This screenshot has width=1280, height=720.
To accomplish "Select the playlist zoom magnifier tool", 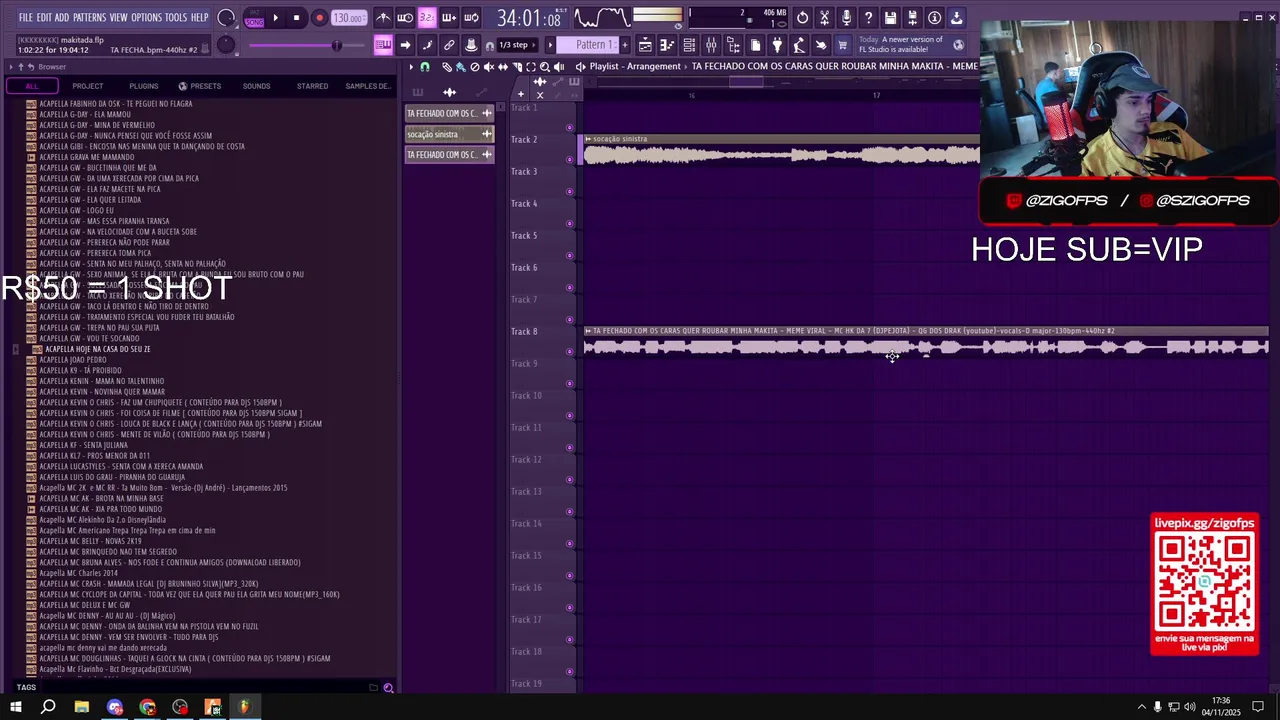I will tap(544, 67).
